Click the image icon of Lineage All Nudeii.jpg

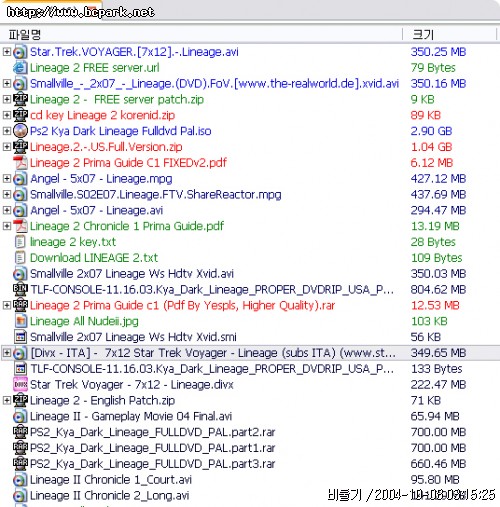point(20,321)
